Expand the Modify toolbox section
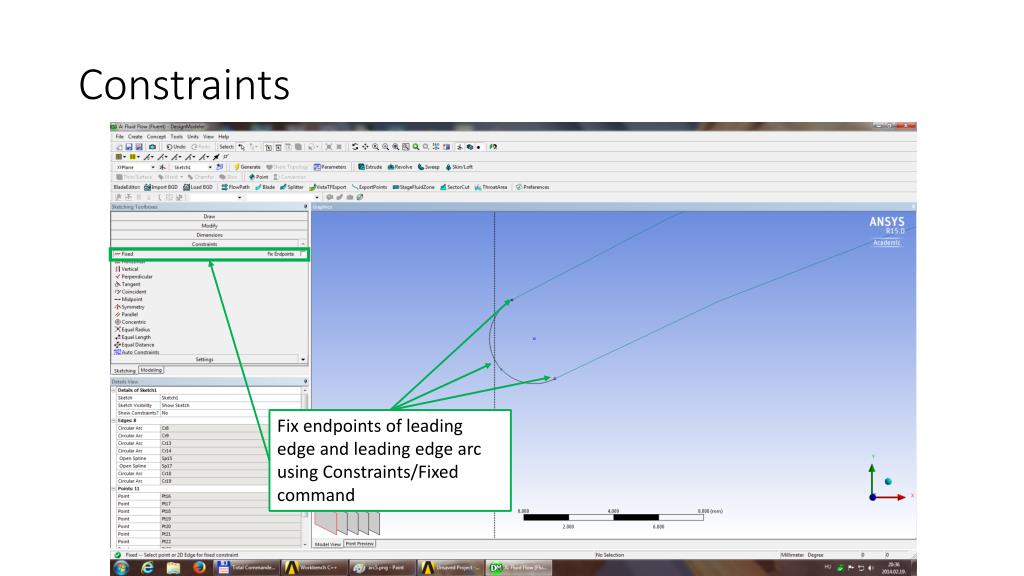This screenshot has width=1024, height=576. (x=209, y=225)
